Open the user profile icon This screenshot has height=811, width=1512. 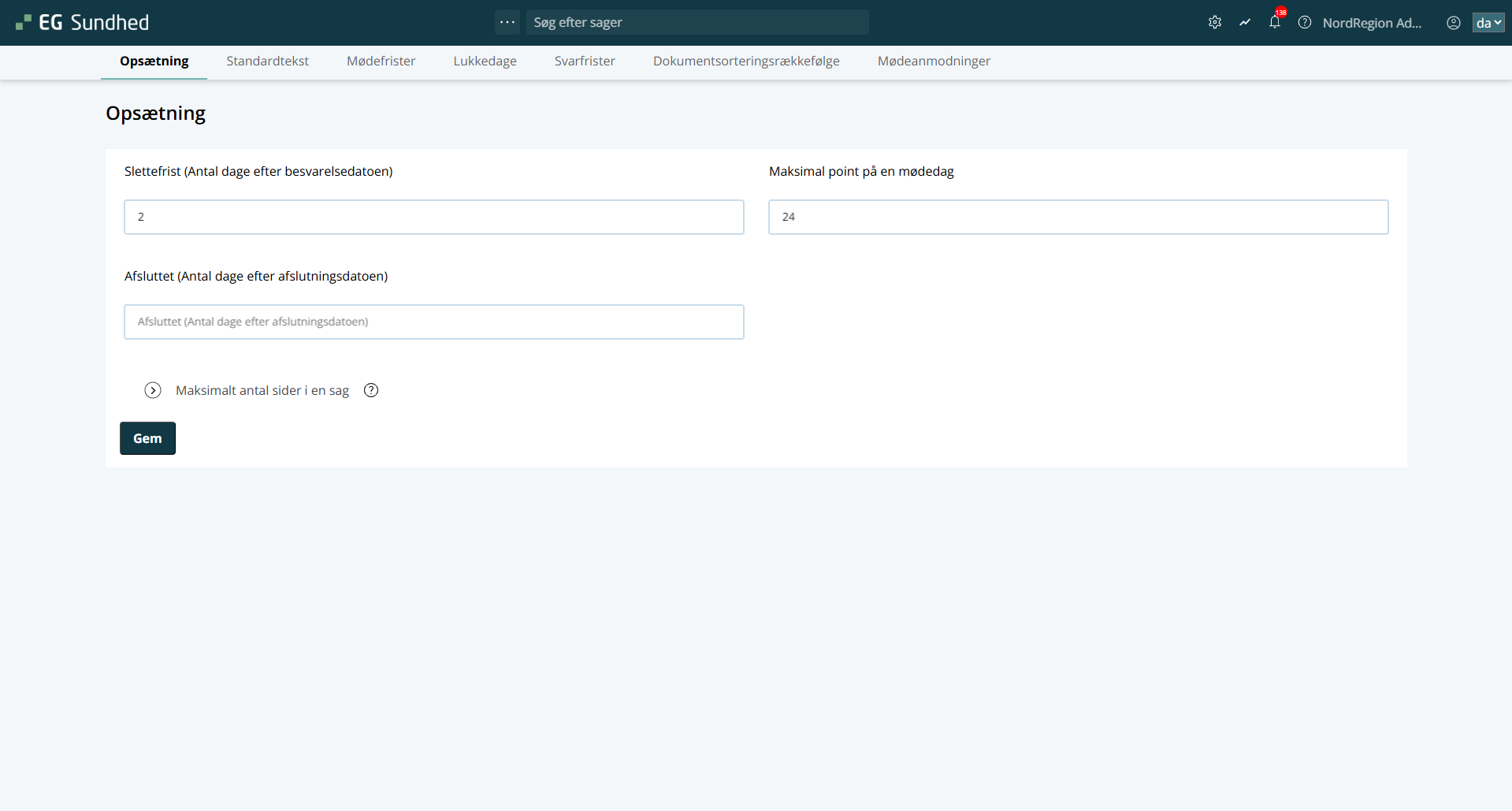point(1454,23)
